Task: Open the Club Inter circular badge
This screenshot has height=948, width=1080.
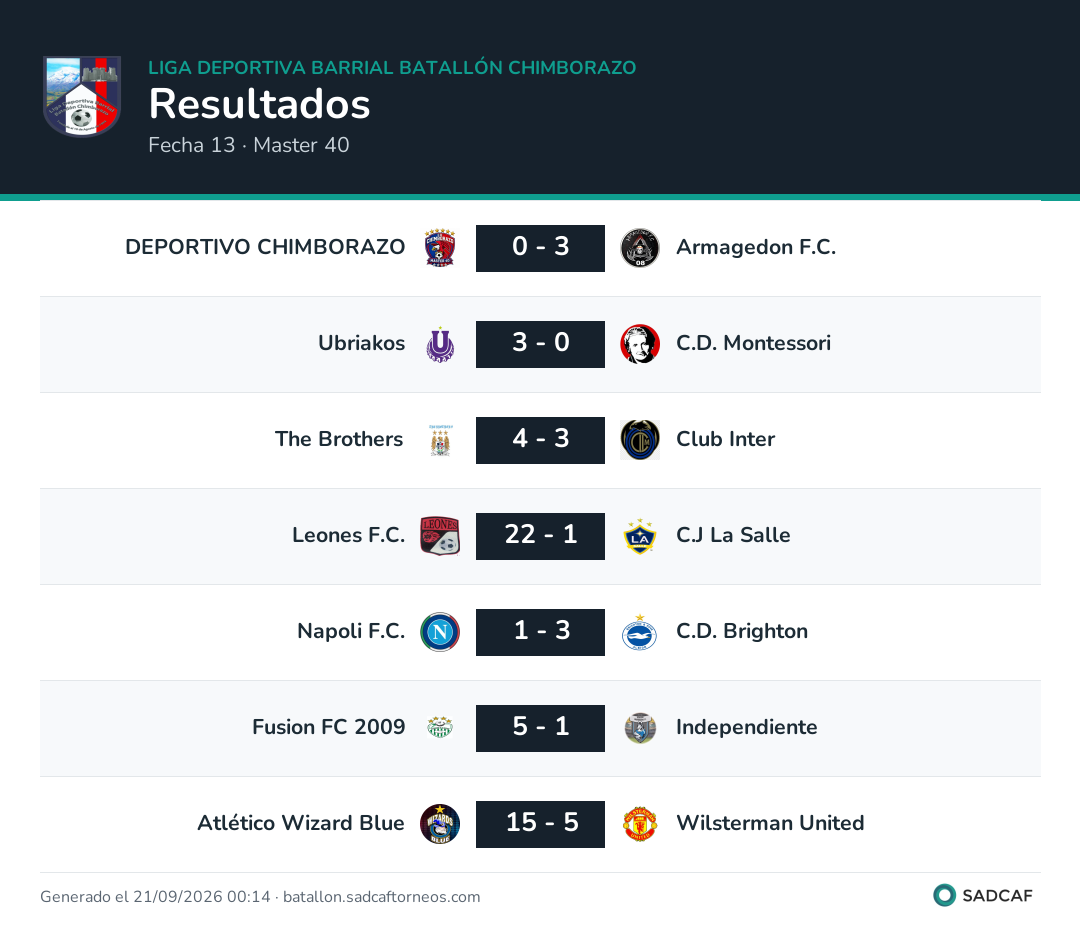Action: click(x=640, y=440)
